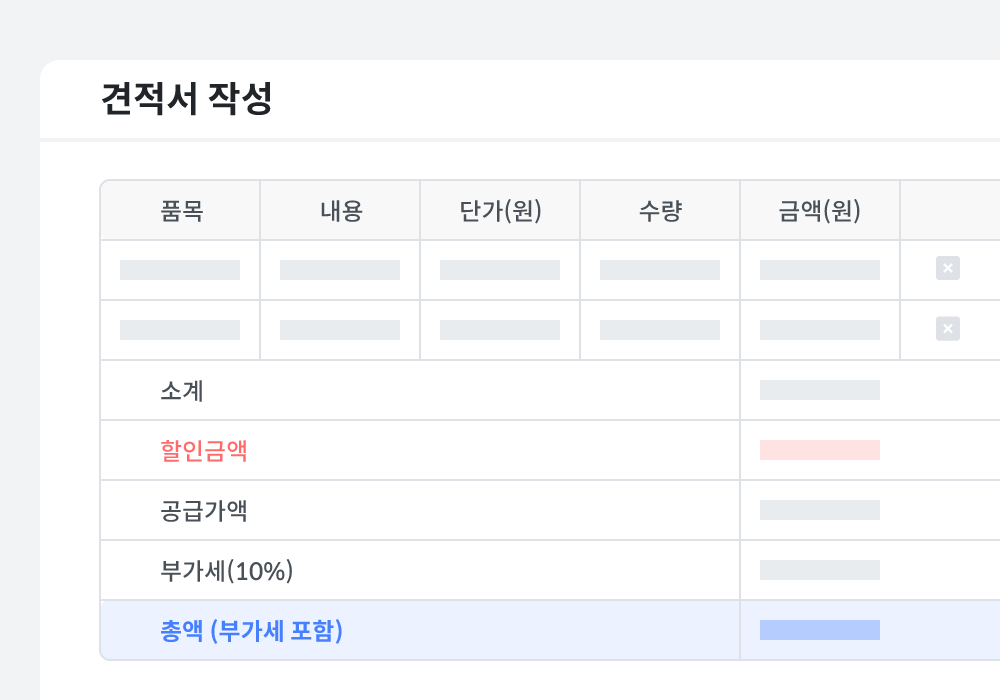Click the 품목 column header
This screenshot has width=1000, height=700.
(181, 211)
